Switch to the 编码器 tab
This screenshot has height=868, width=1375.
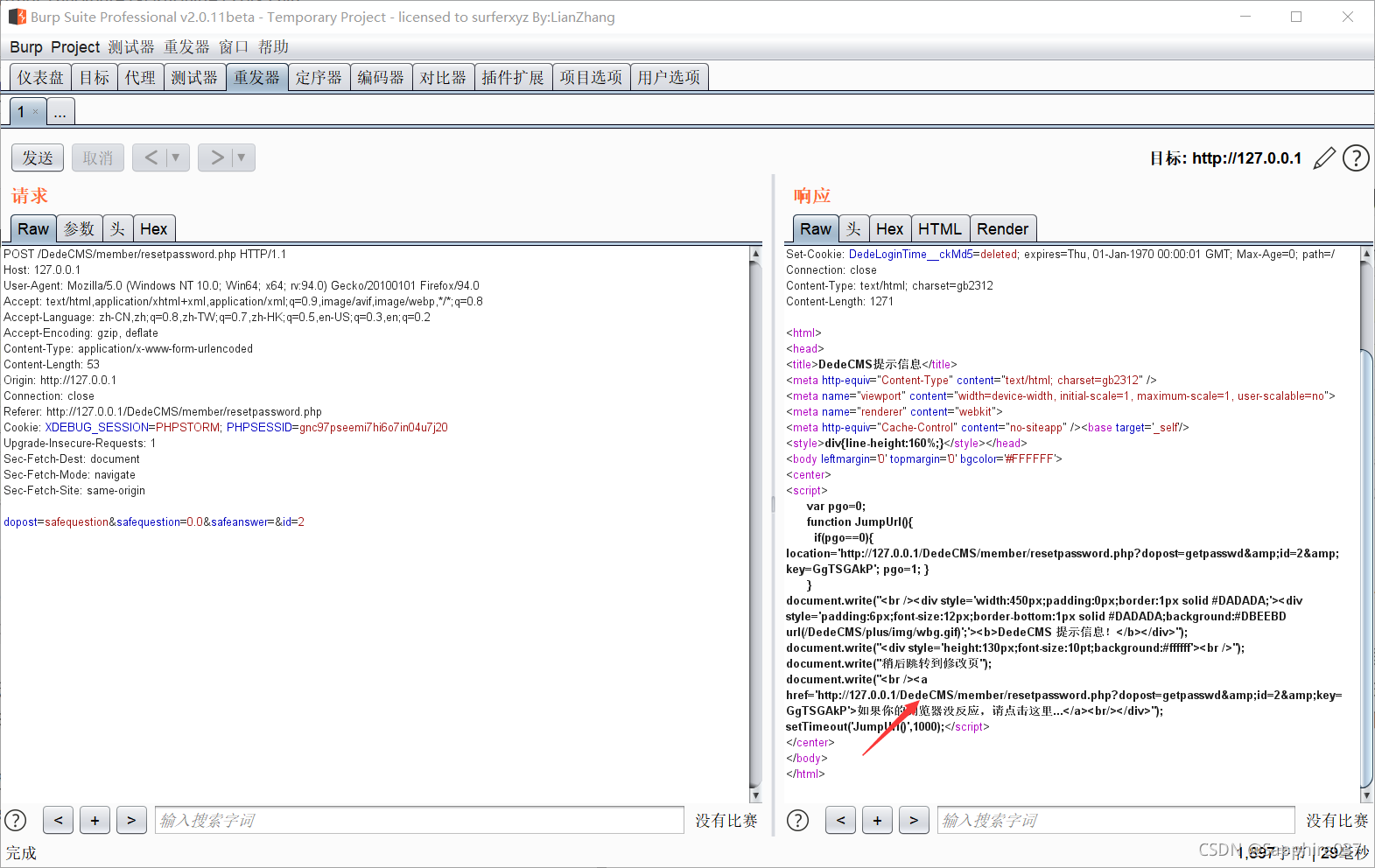[x=381, y=78]
